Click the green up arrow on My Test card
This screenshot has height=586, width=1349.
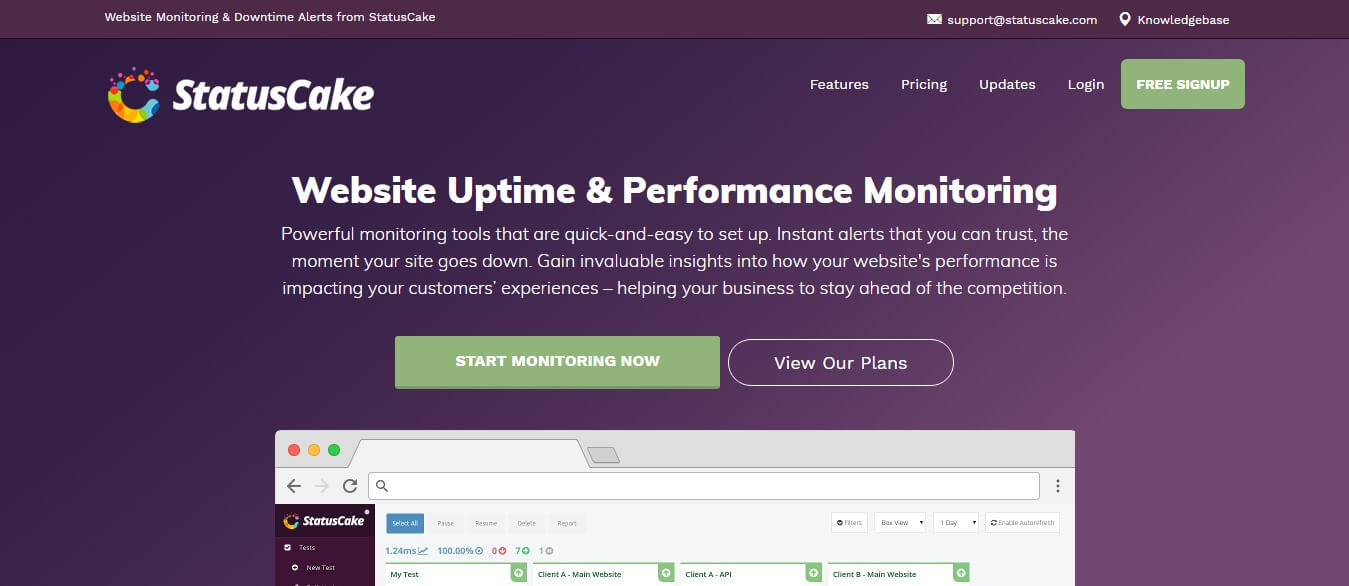click(x=519, y=573)
